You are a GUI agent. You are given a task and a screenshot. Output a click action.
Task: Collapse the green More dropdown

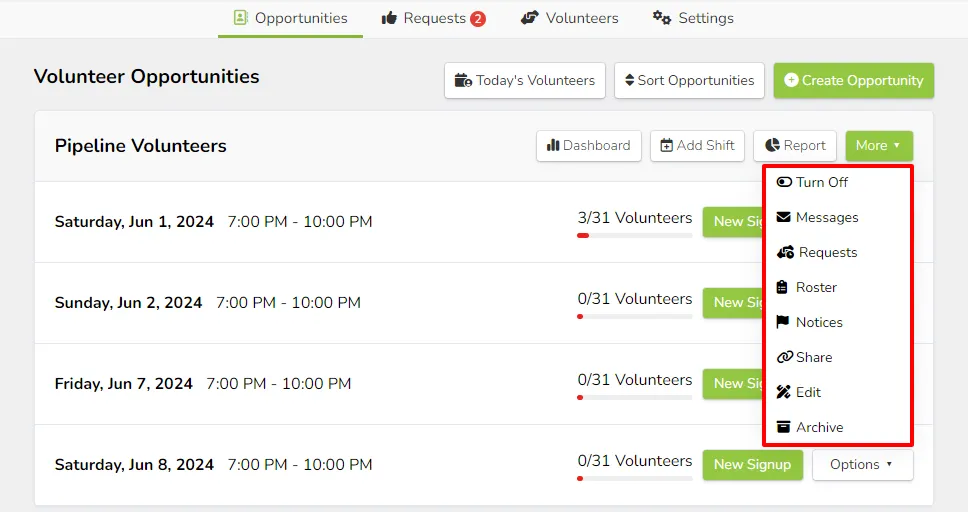click(x=879, y=146)
